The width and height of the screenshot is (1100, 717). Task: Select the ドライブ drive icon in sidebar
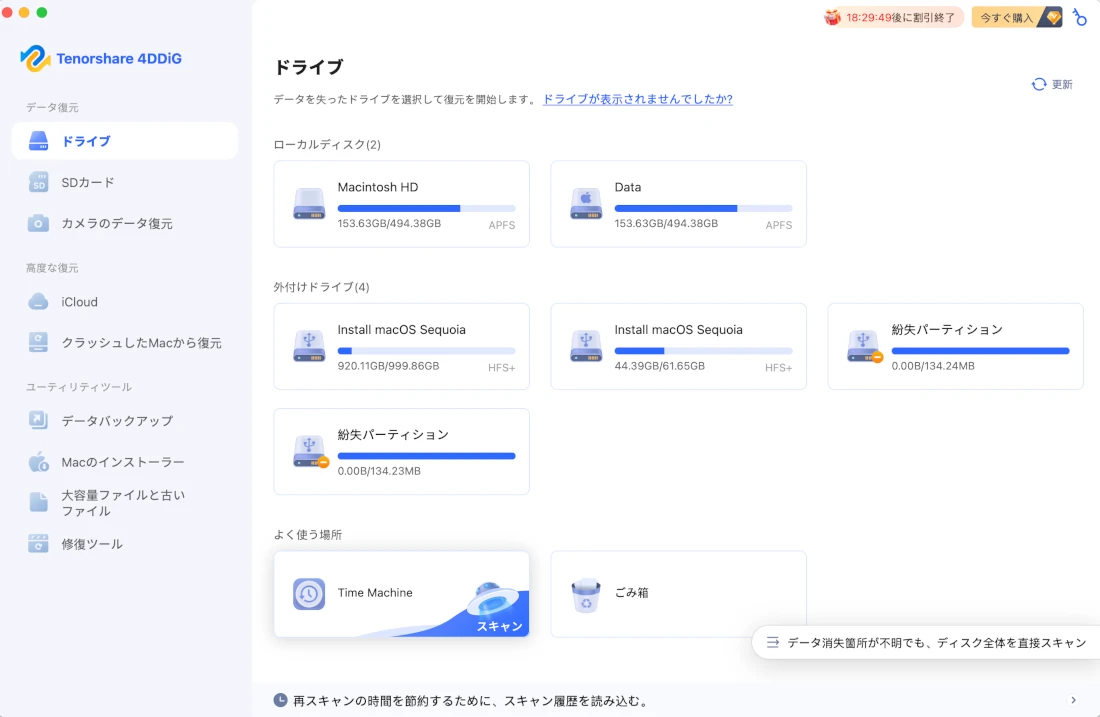coord(38,141)
